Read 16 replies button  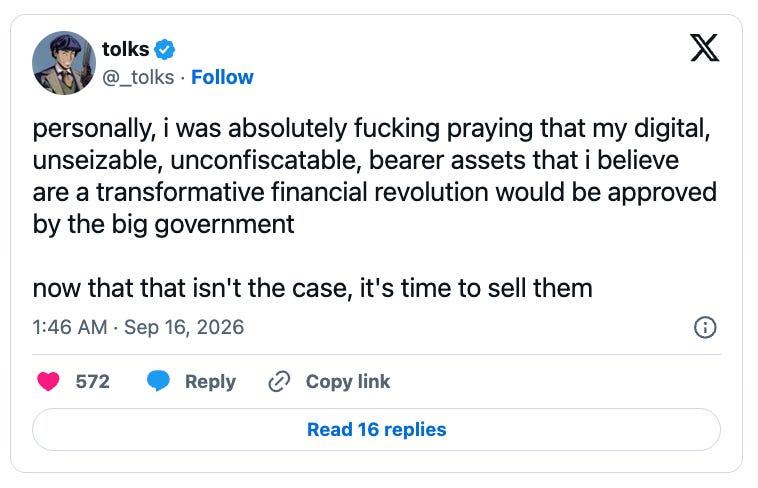click(376, 429)
